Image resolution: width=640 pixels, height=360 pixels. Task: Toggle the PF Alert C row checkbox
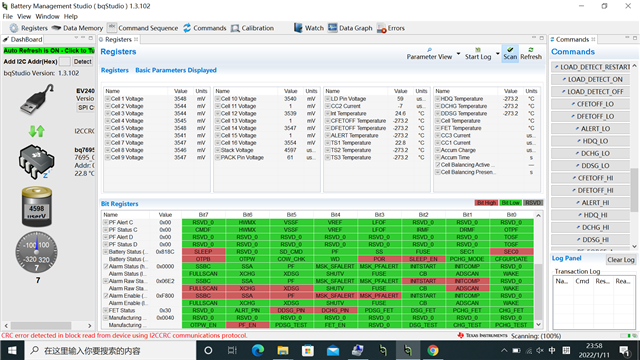point(106,222)
